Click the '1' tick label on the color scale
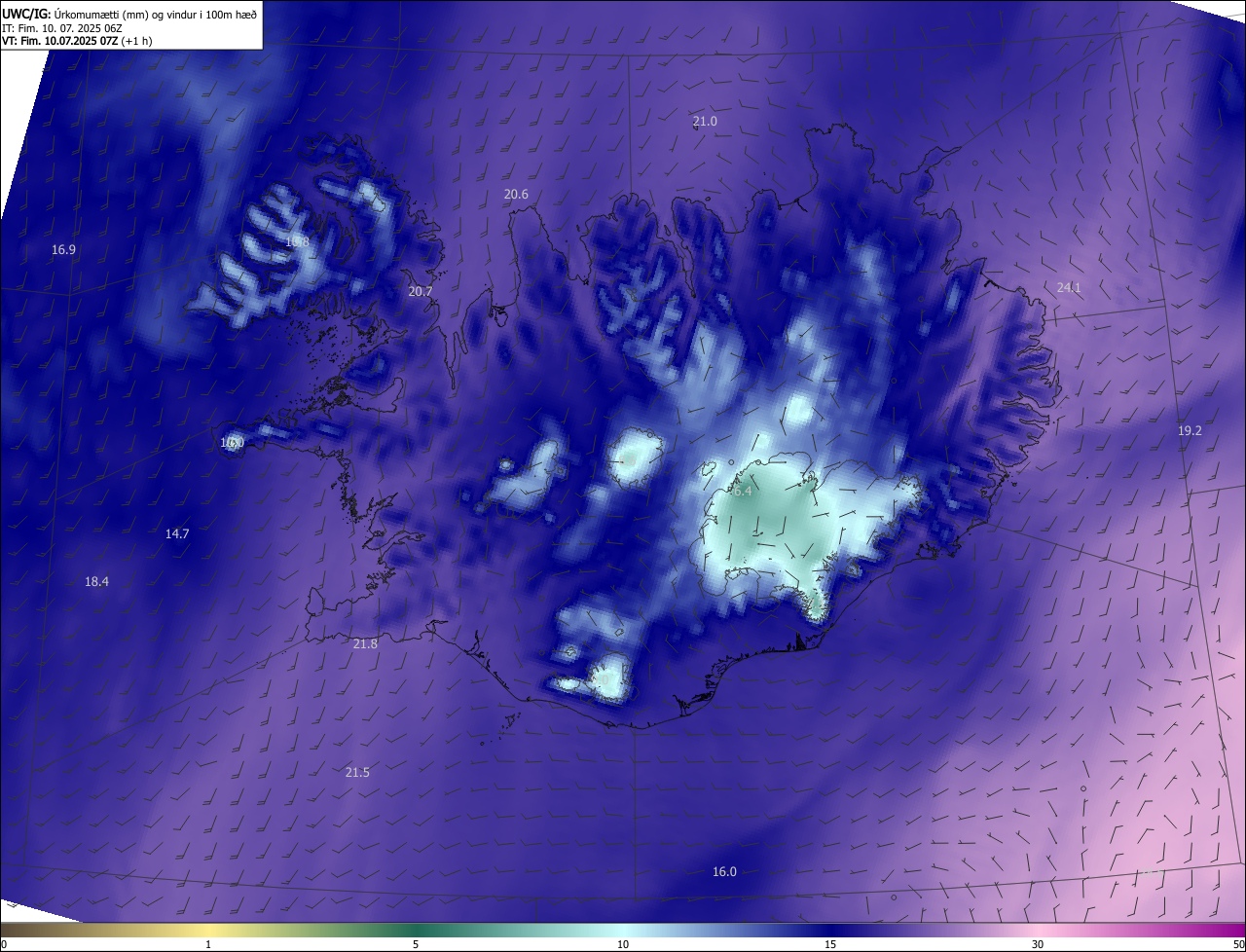The image size is (1246, 952). [208, 944]
